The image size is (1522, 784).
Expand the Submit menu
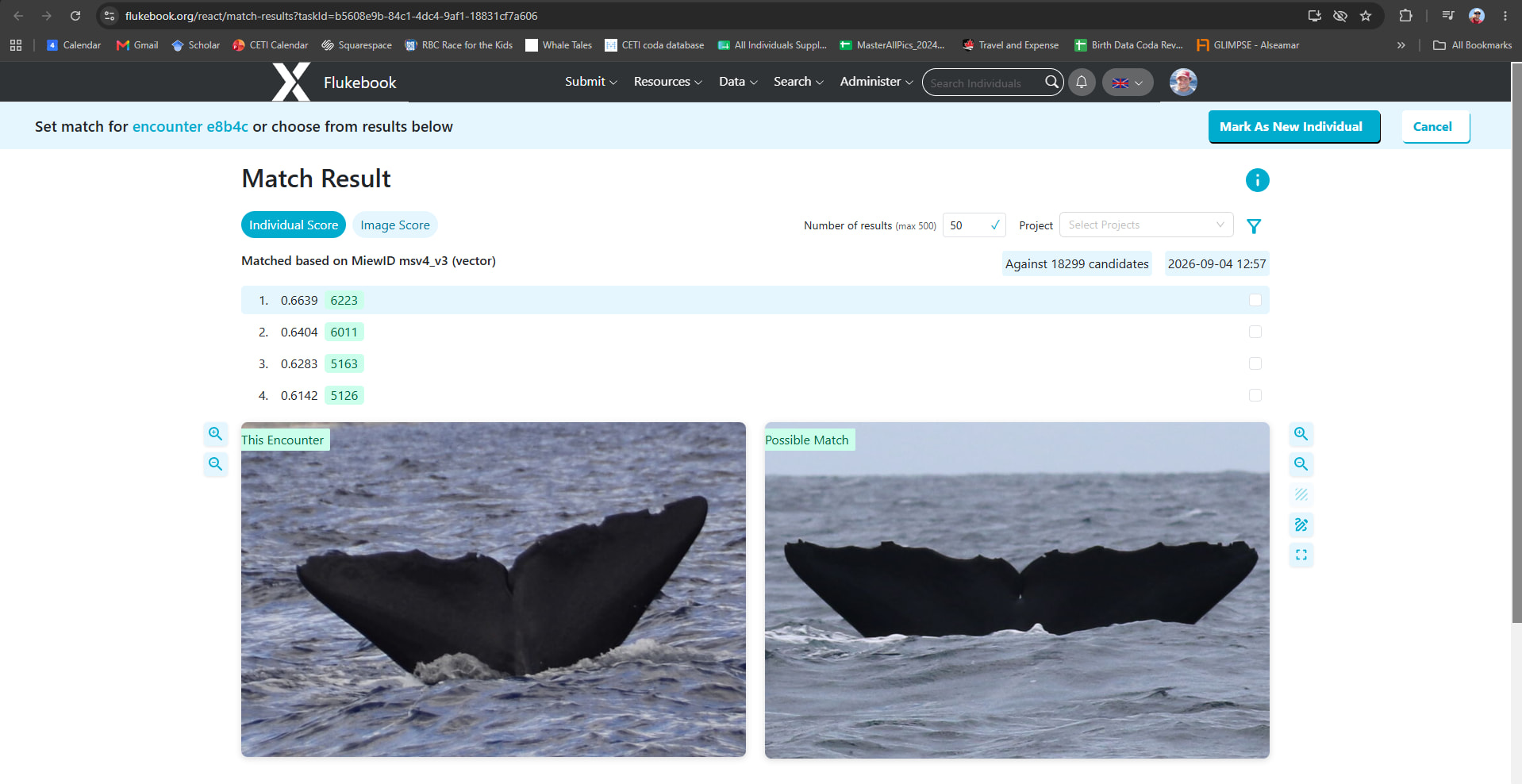click(x=590, y=82)
